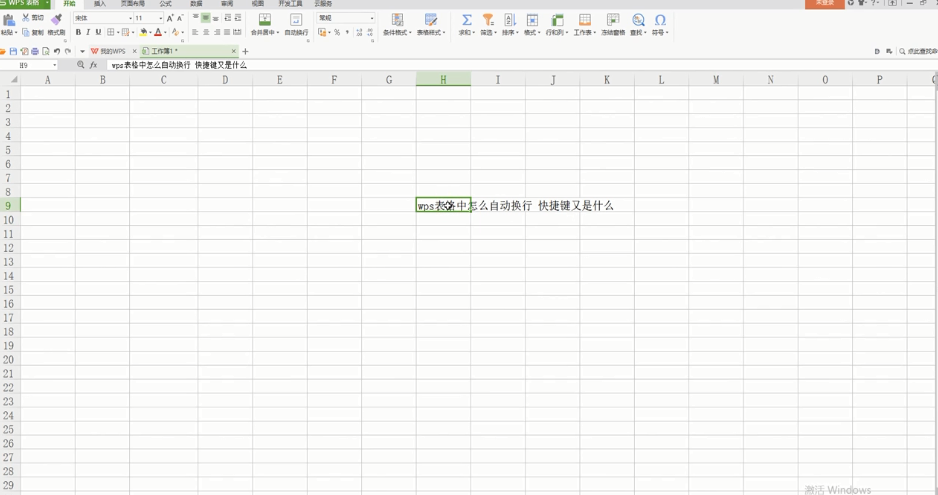Click the Worksheet (工作表) icon
938x495 pixels.
pos(585,19)
